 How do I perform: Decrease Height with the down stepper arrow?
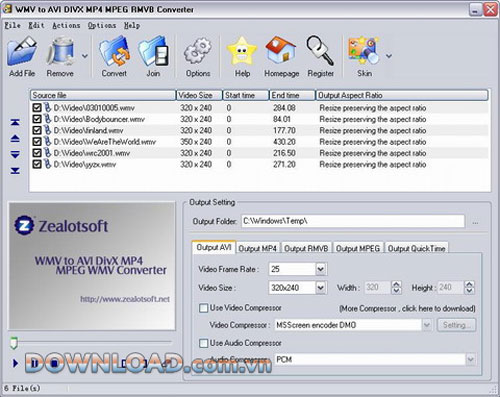469,291
